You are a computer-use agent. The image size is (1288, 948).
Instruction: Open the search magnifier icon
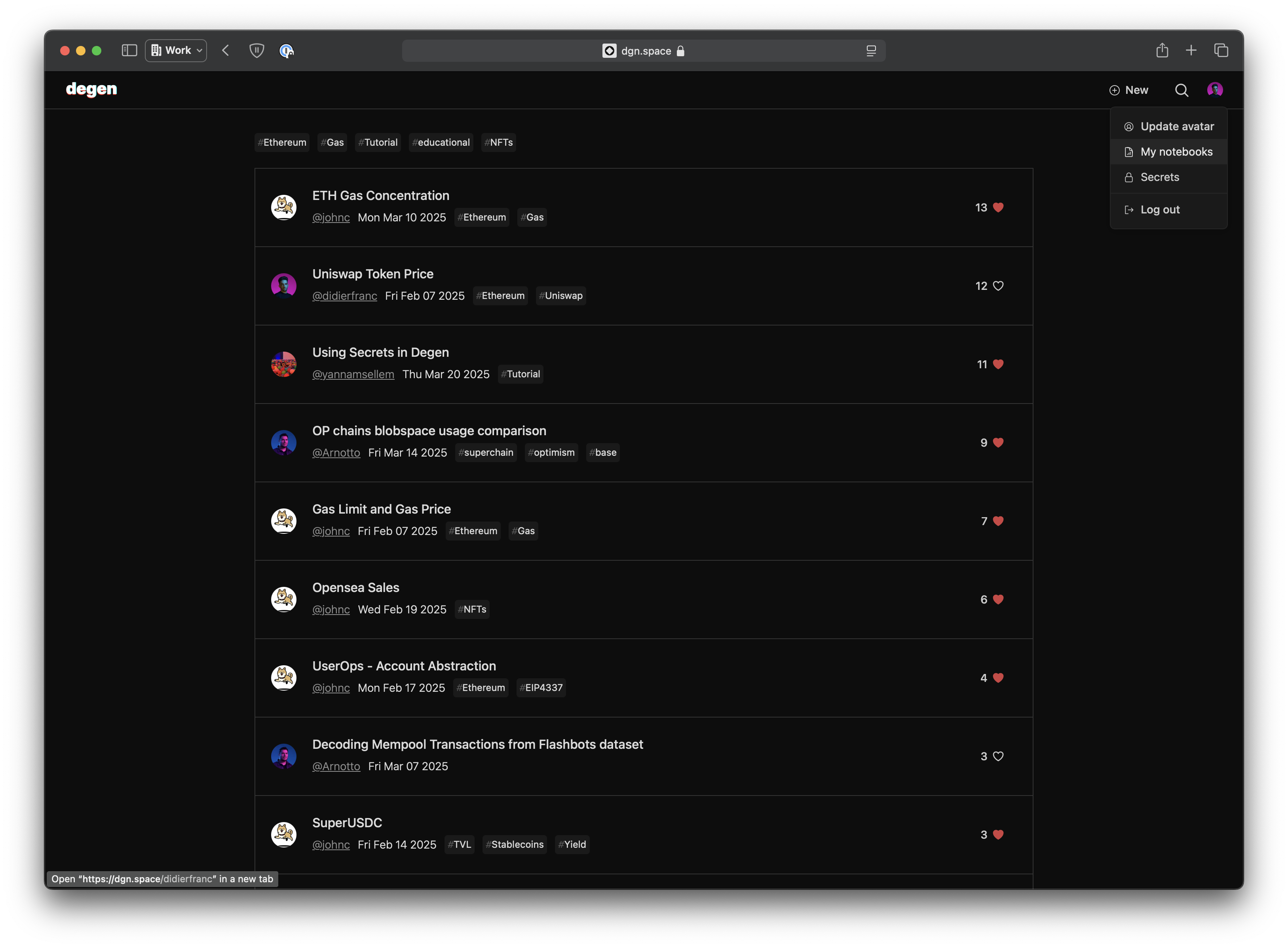click(1182, 90)
